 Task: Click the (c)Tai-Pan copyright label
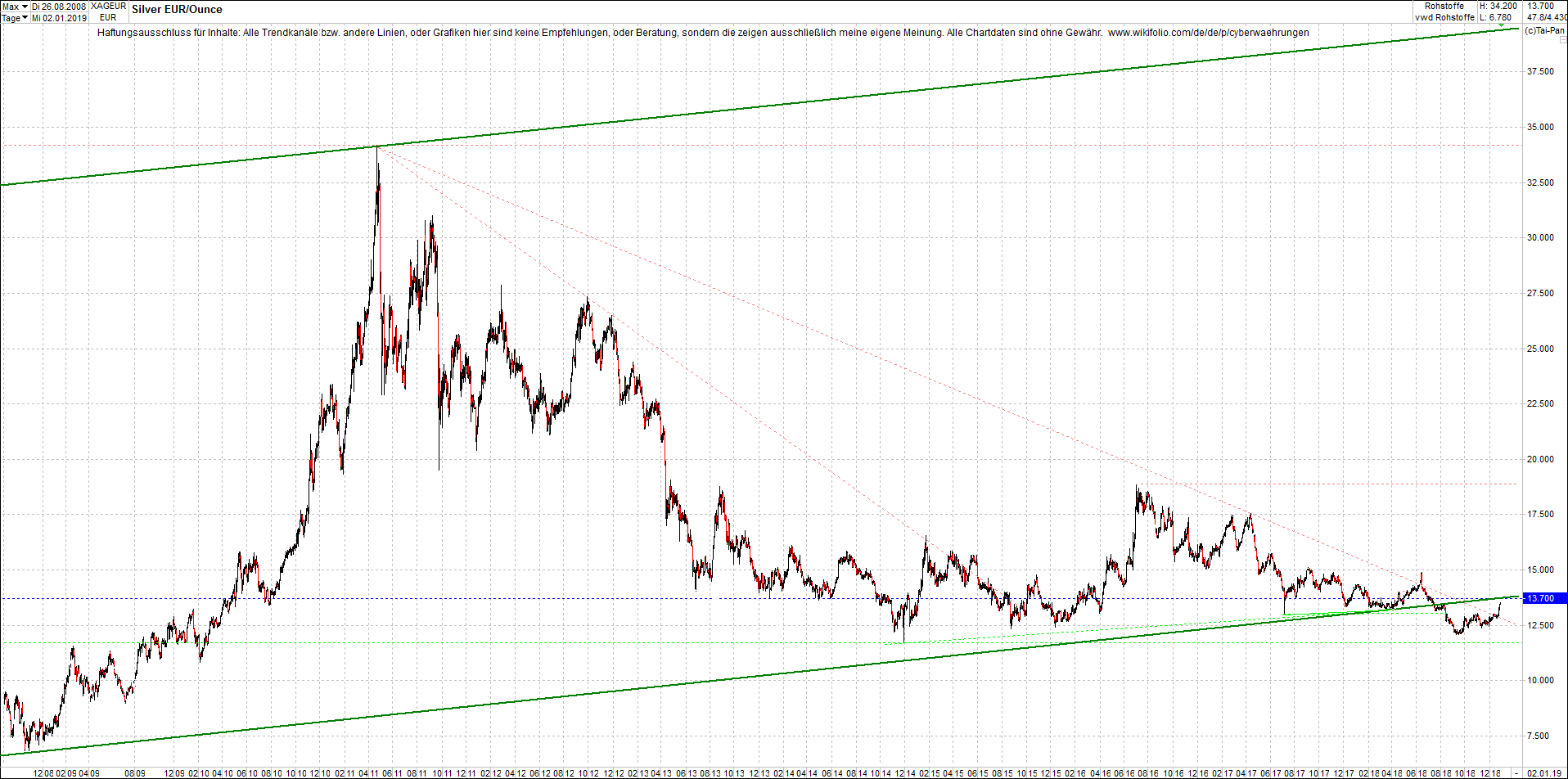click(x=1545, y=30)
